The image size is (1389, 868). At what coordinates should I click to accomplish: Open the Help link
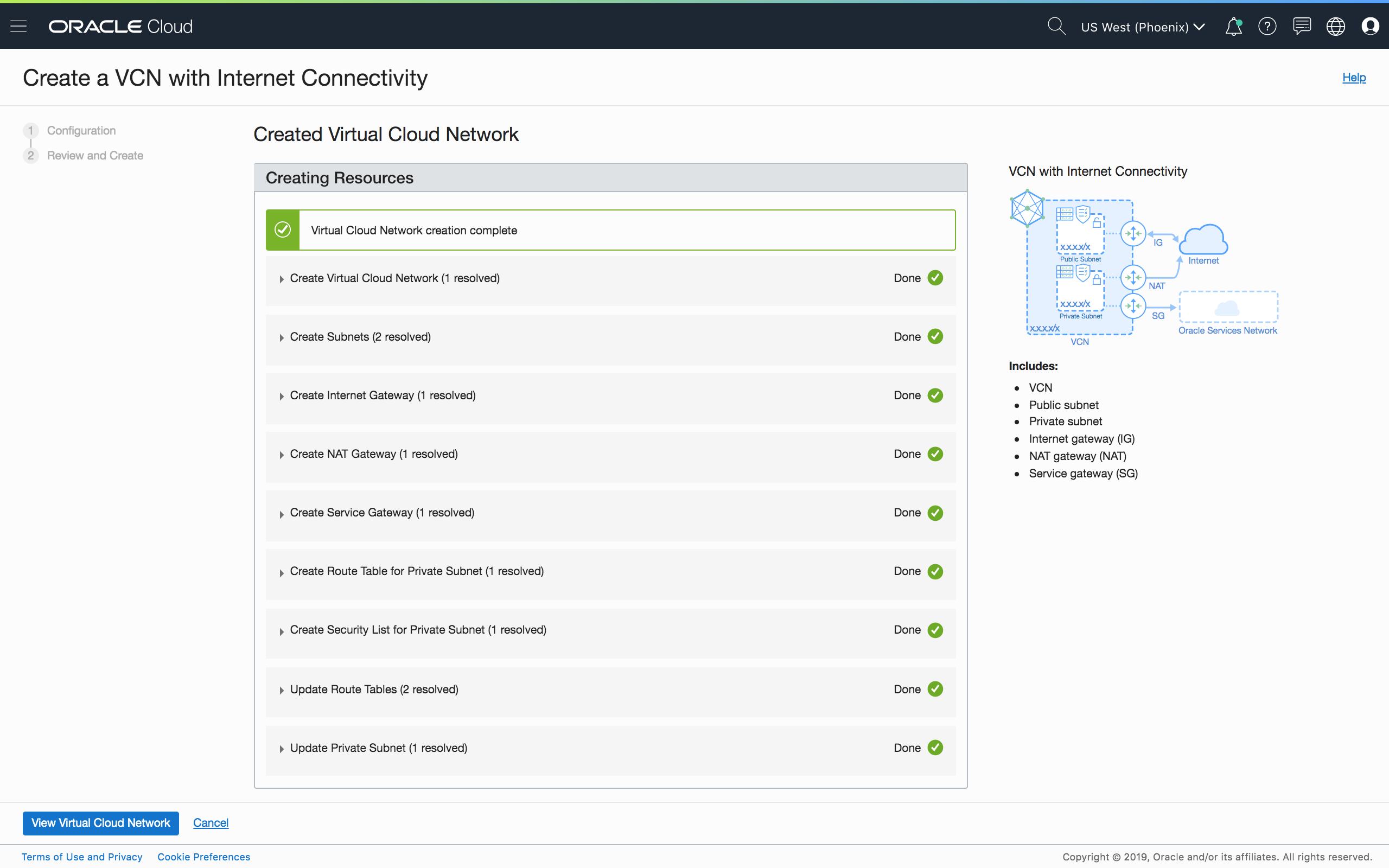pyautogui.click(x=1353, y=78)
